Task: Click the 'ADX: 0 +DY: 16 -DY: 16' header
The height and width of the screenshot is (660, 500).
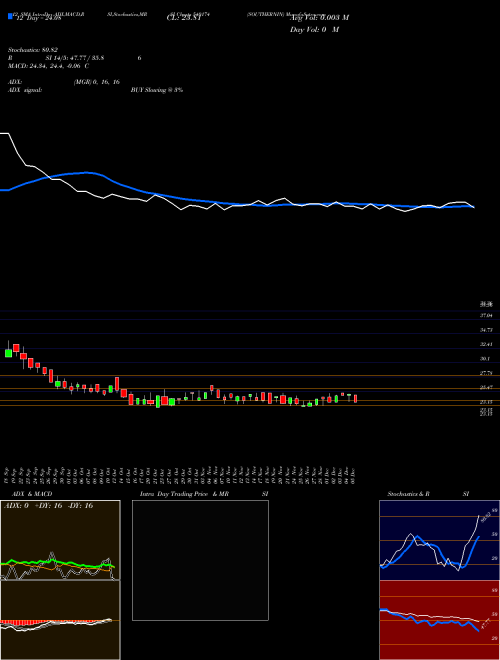Action: (x=48, y=506)
